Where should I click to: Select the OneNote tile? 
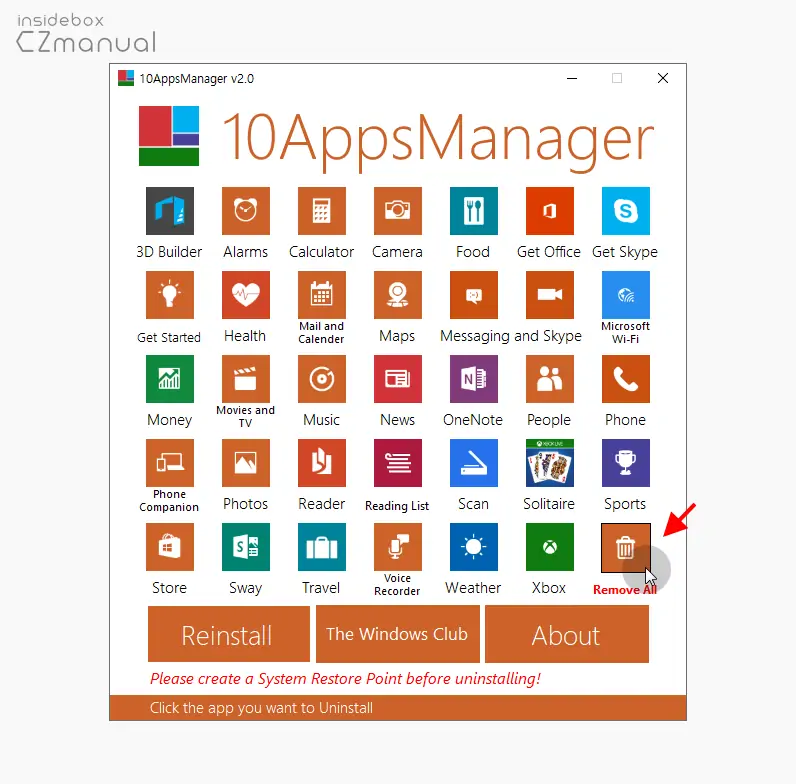(x=474, y=379)
